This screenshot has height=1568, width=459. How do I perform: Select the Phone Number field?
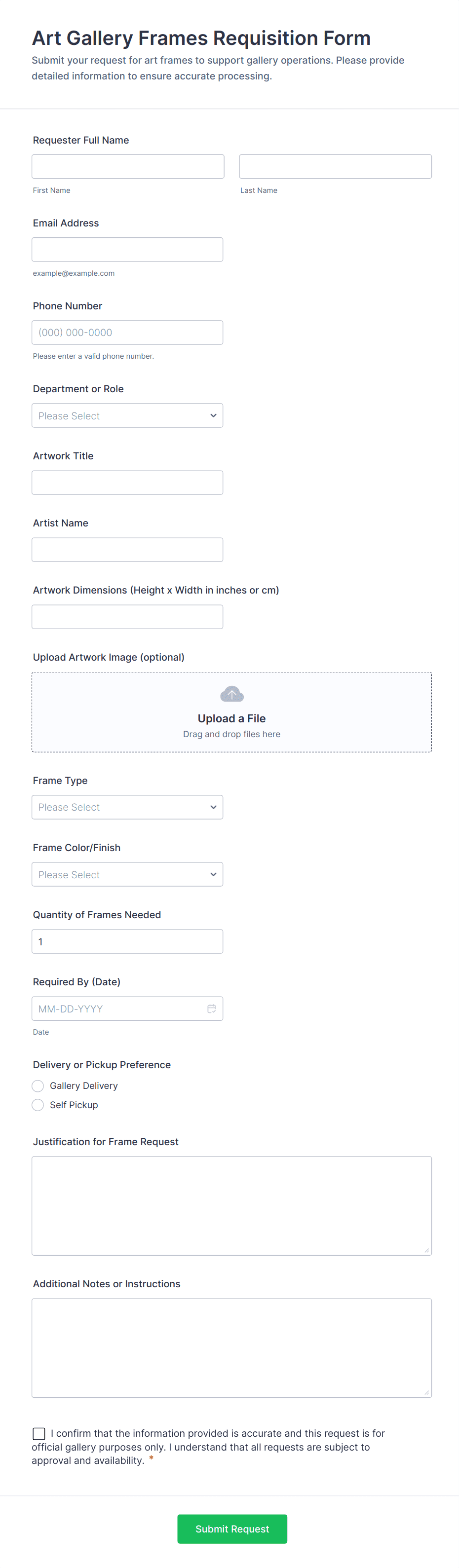[127, 333]
